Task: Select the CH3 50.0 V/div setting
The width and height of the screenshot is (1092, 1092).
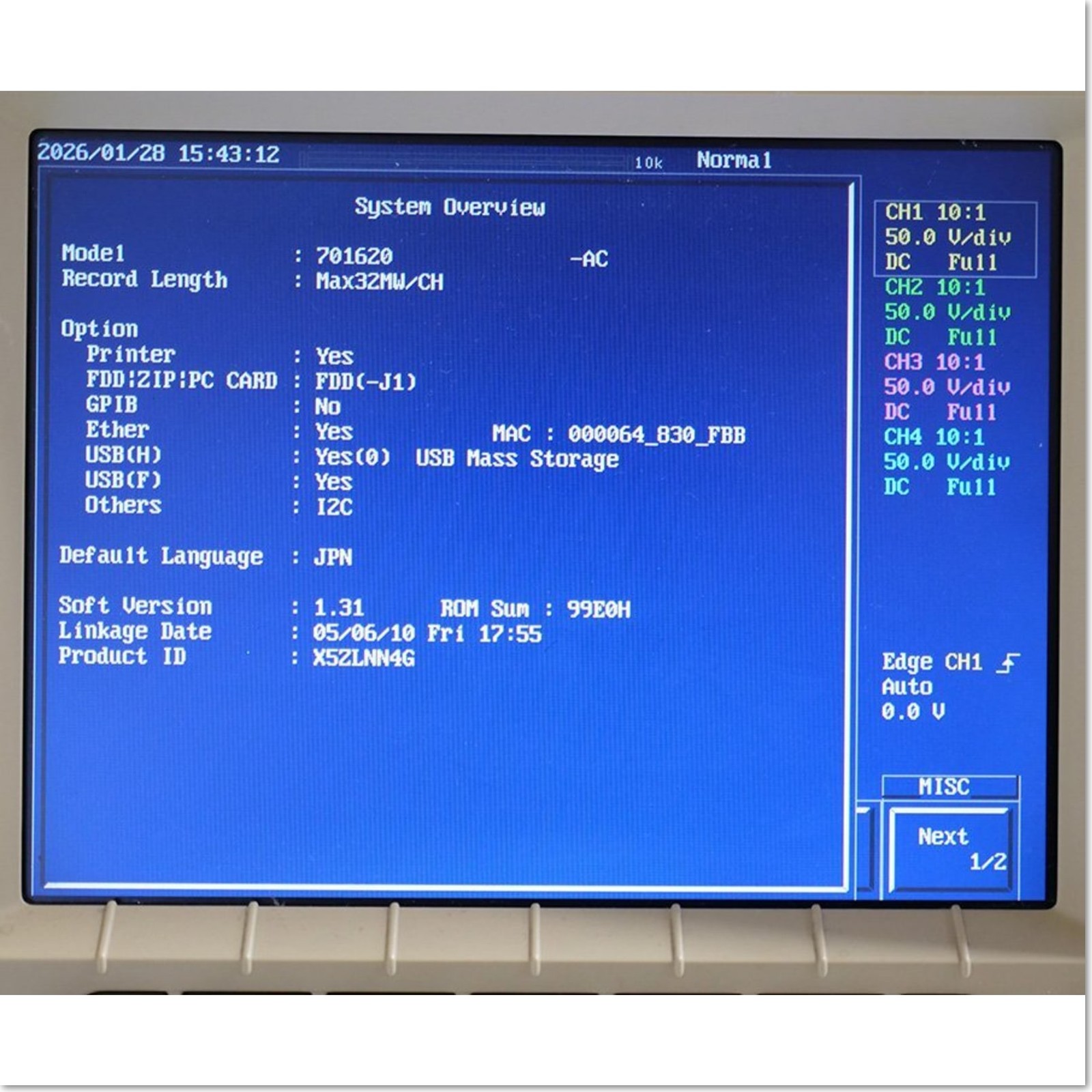Action: (947, 387)
